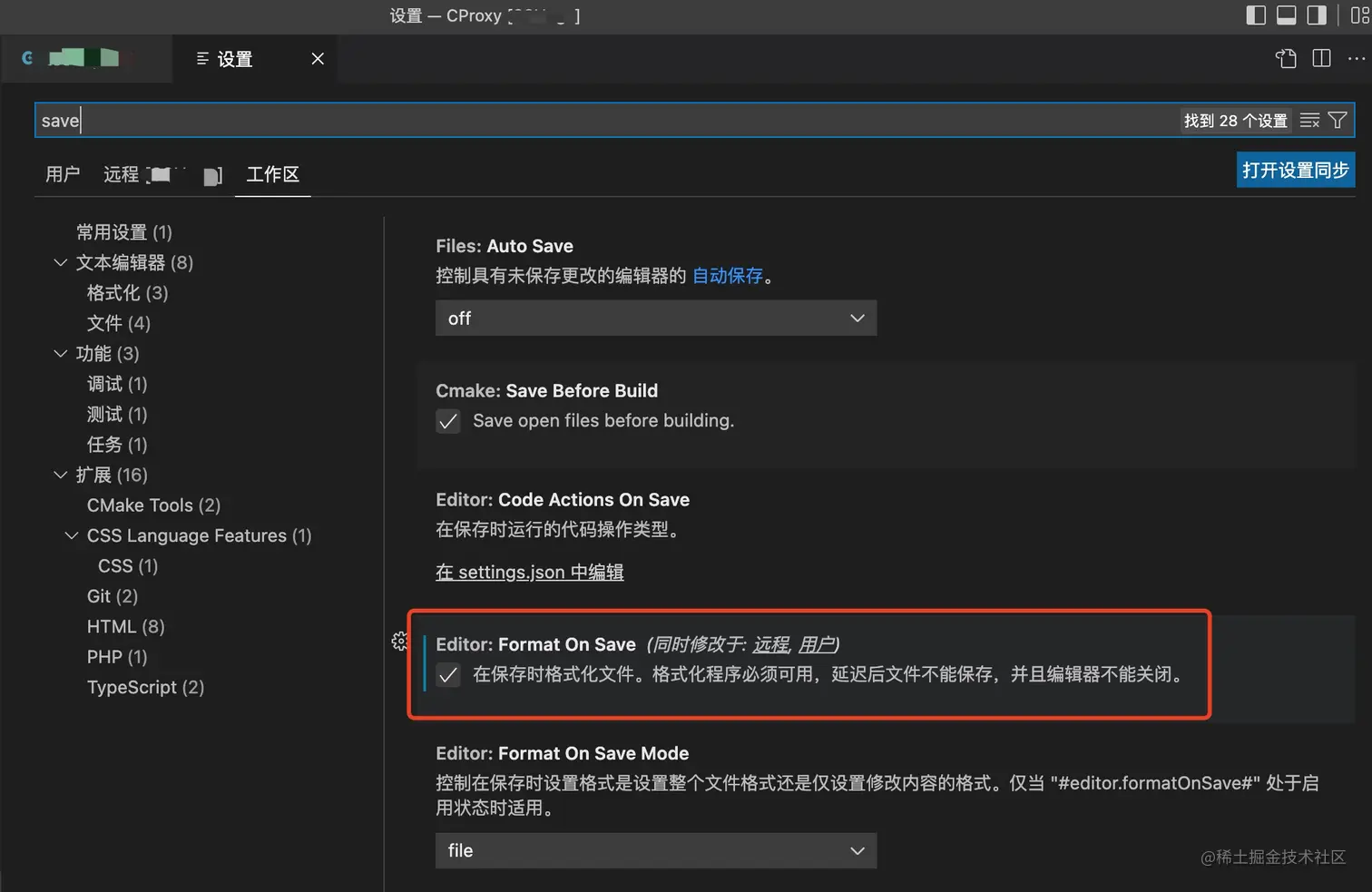The height and width of the screenshot is (892, 1372).
Task: Open 自动保存 link
Action: click(728, 276)
